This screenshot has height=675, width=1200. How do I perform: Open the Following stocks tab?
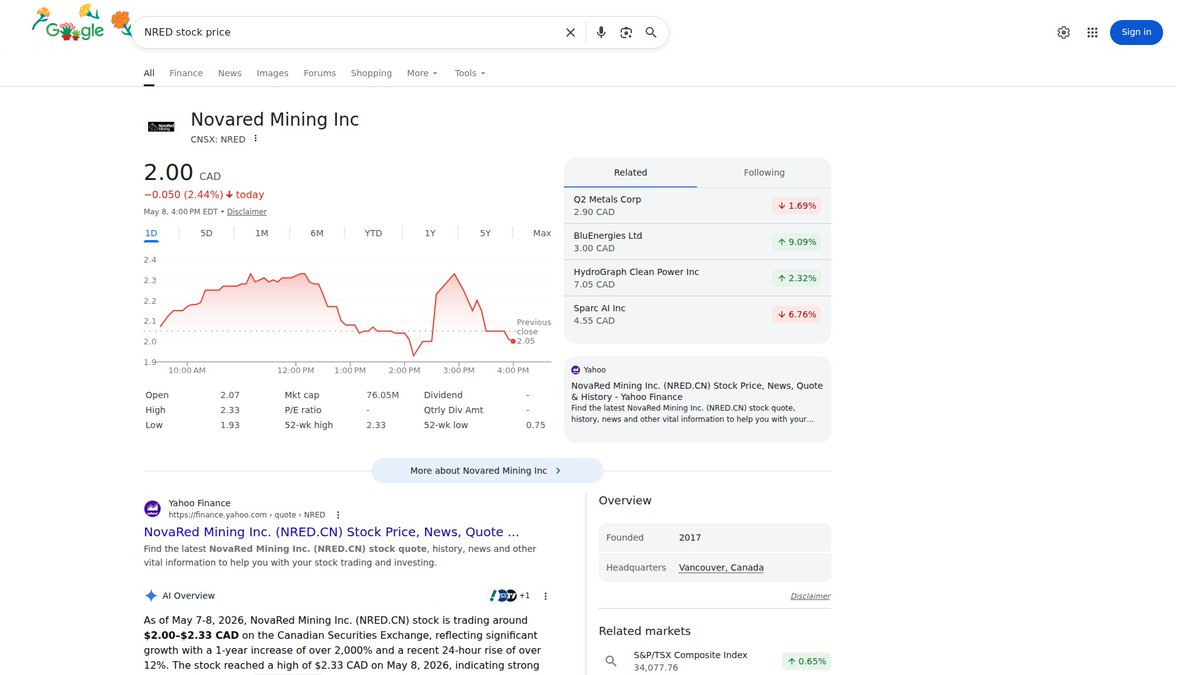(764, 172)
